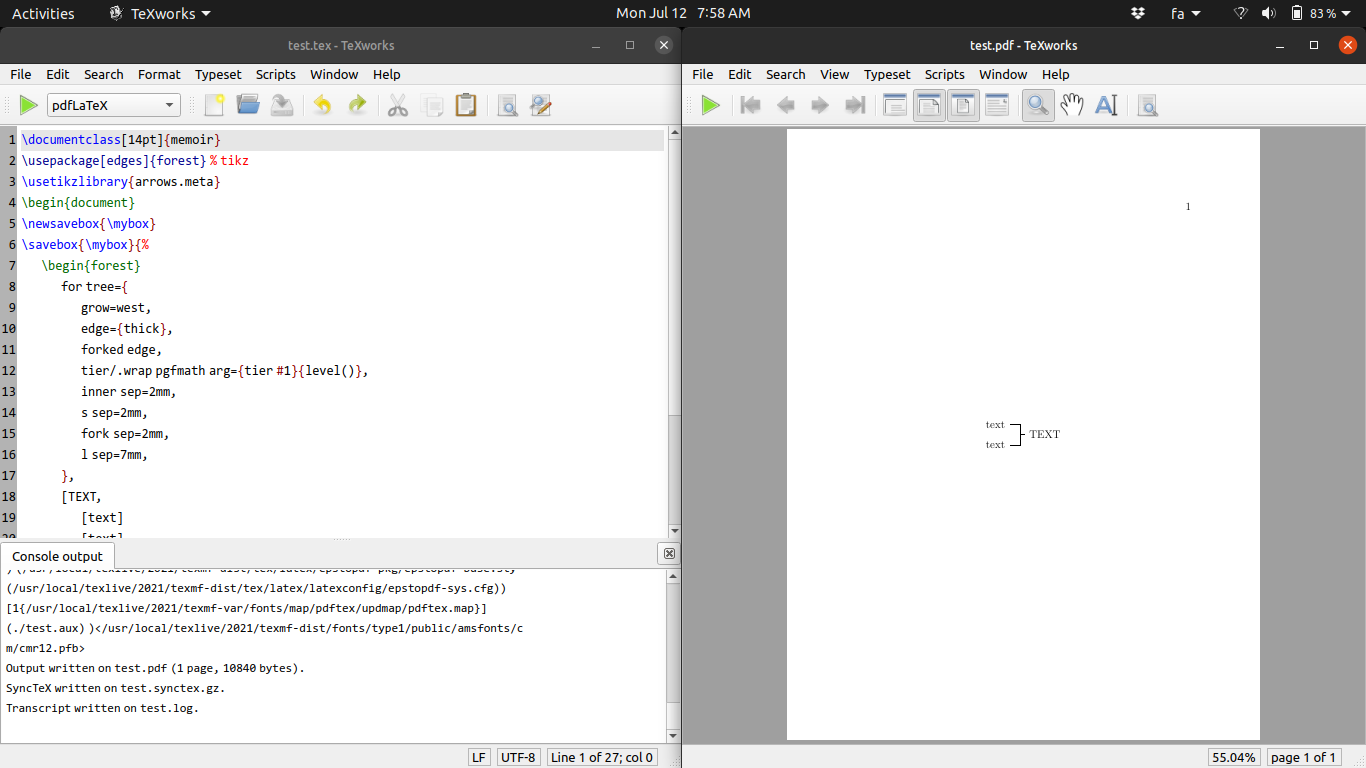1366x768 pixels.
Task: Open the Format menu in the editor window
Action: [x=159, y=74]
